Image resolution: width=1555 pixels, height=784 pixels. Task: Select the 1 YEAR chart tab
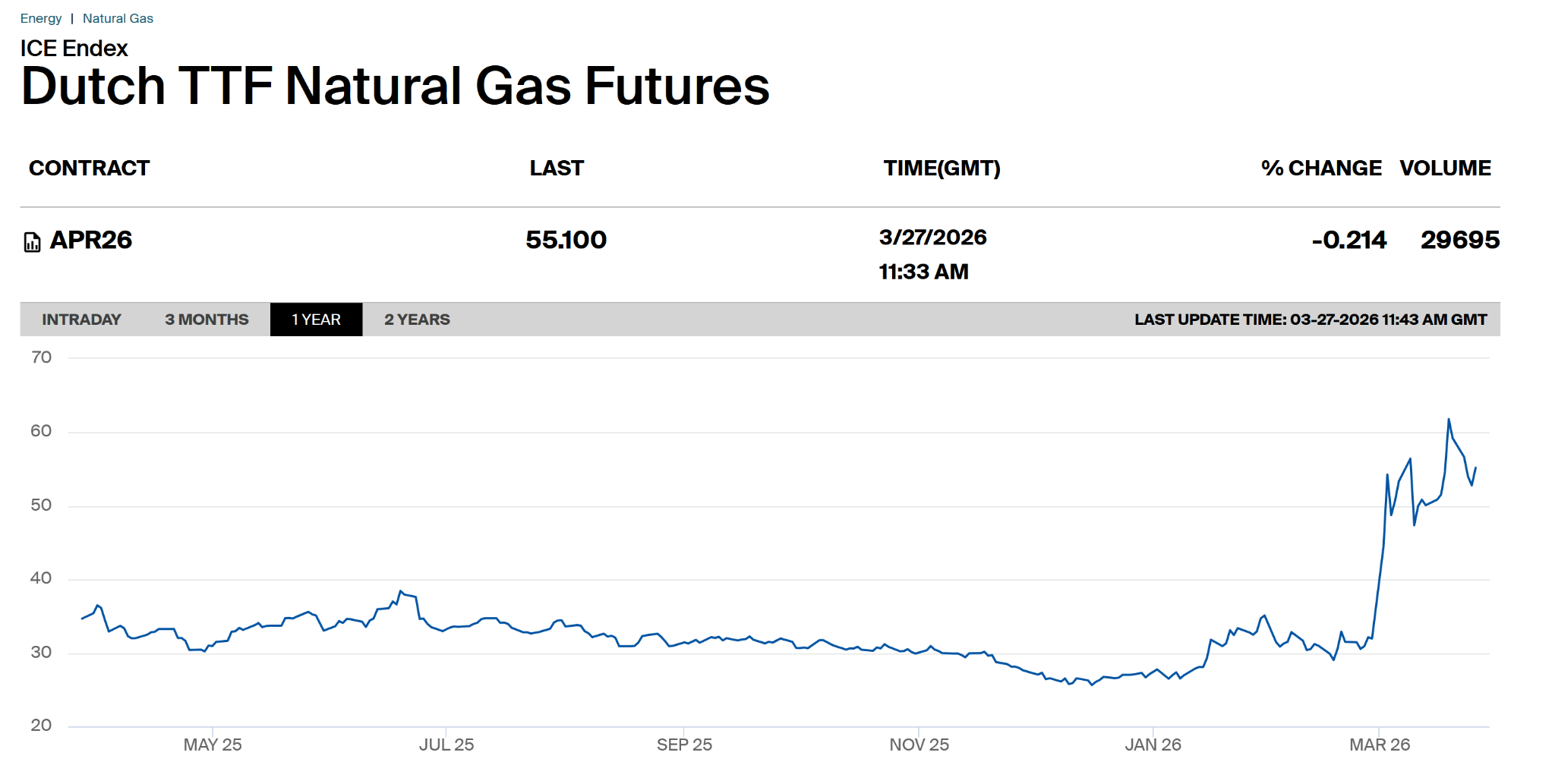(x=316, y=320)
